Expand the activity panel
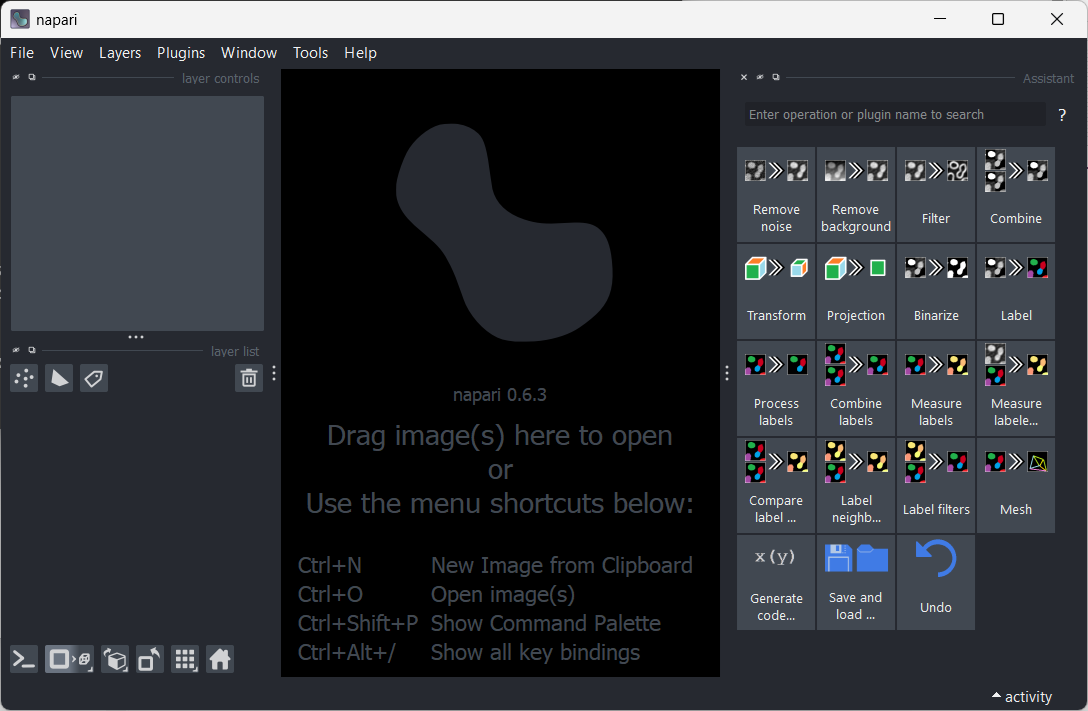Image resolution: width=1088 pixels, height=711 pixels. tap(1022, 696)
